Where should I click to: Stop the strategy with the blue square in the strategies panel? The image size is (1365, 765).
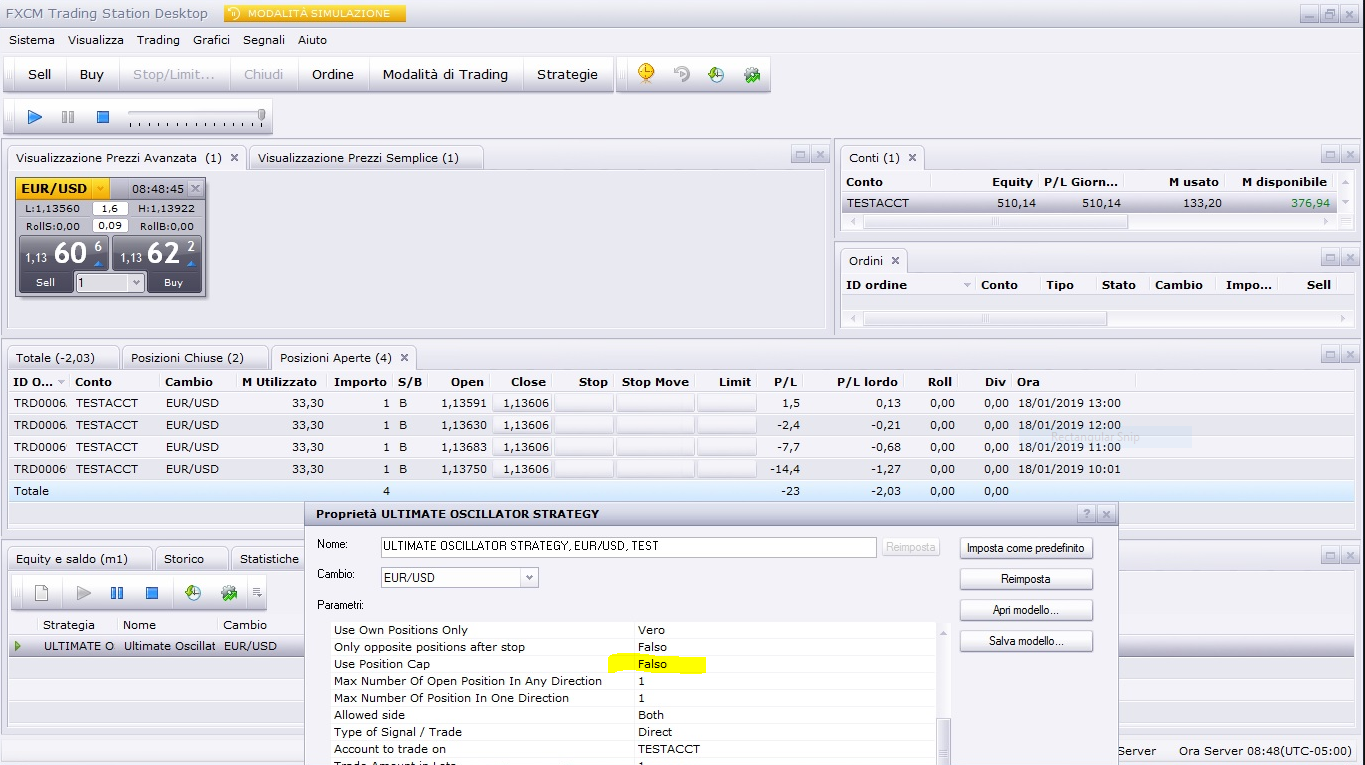152,593
